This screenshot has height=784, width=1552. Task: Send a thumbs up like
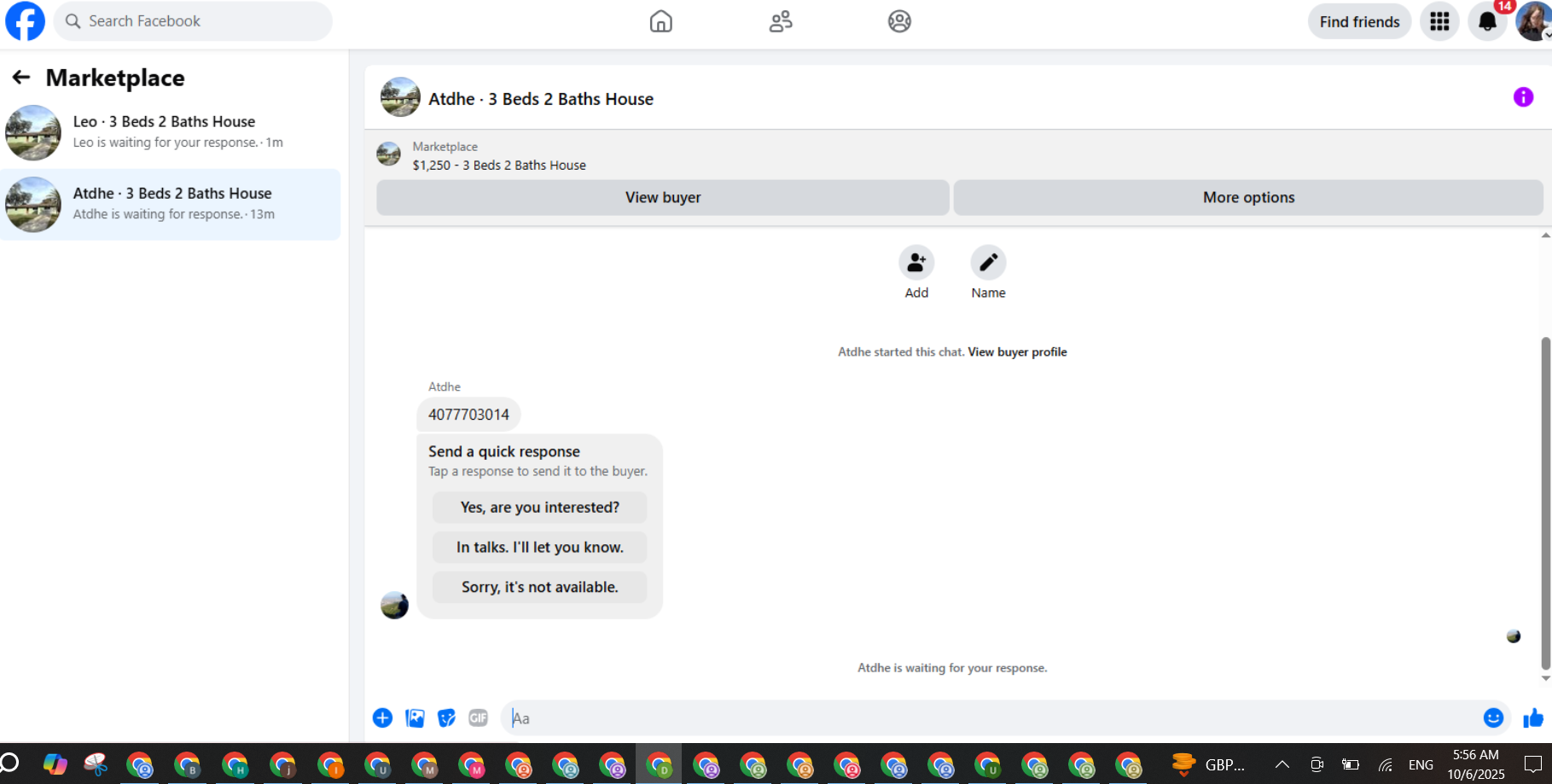(x=1533, y=718)
